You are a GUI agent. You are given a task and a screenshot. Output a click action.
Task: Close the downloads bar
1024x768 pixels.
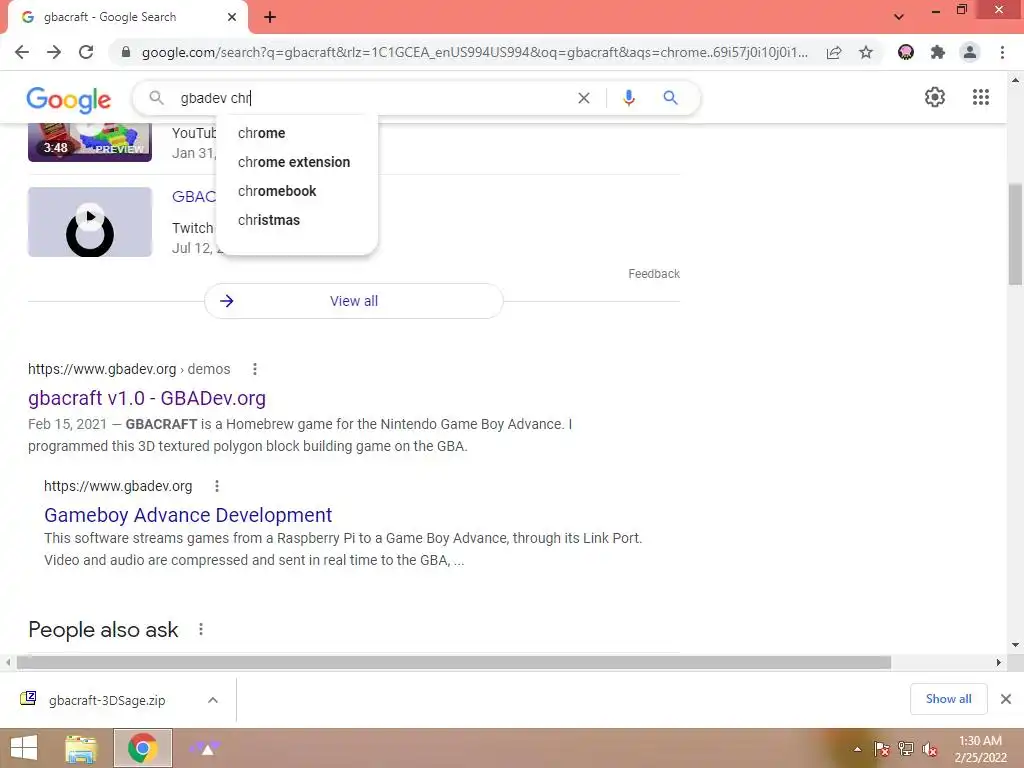1006,699
